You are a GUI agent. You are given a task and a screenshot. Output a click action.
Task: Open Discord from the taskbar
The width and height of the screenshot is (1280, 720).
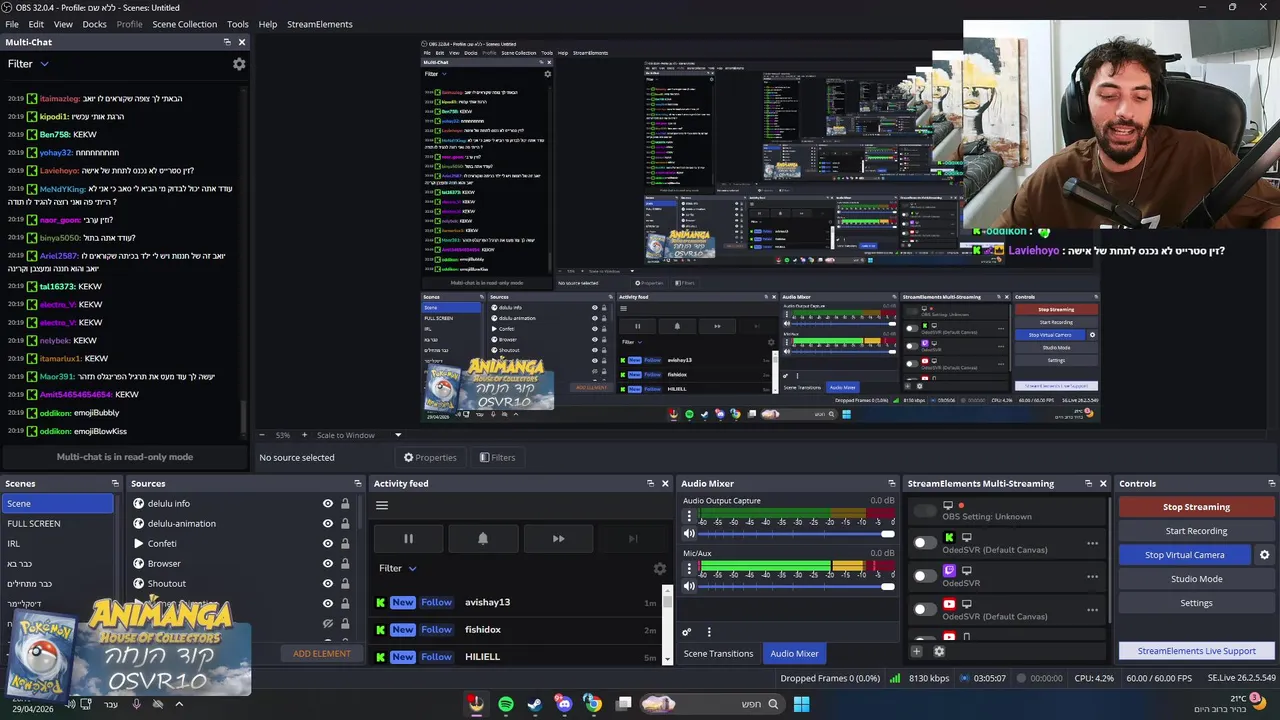point(564,704)
